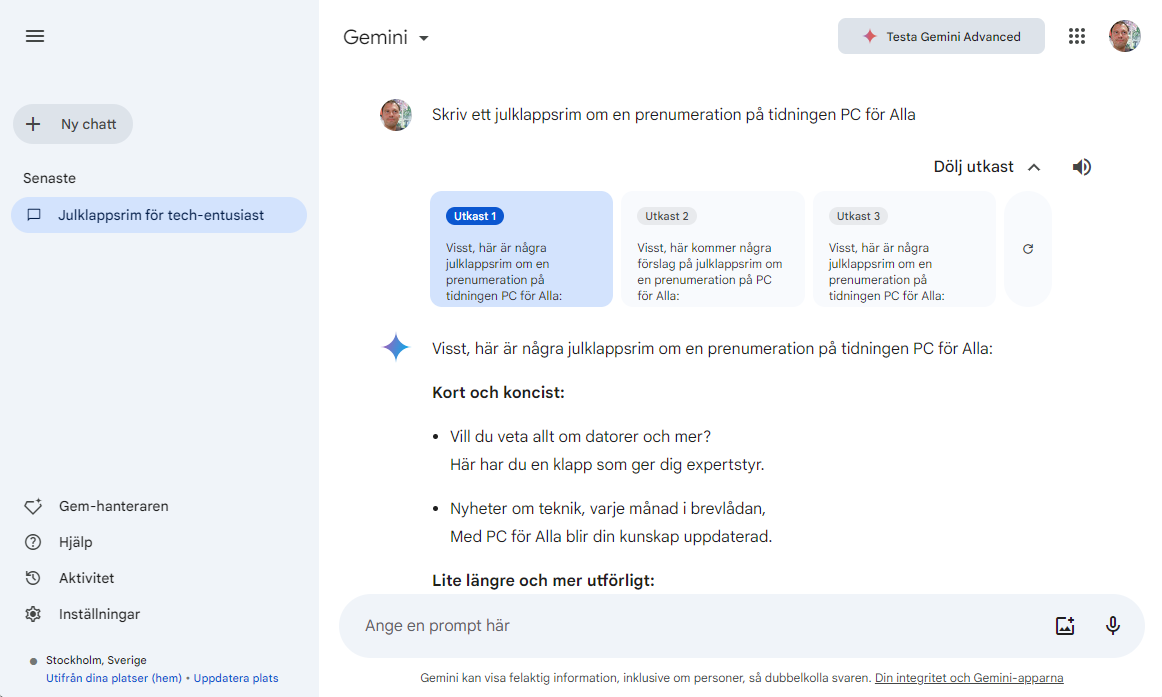Screen dimensions: 1162x697
Task: Open Inställningar settings
Action: [99, 614]
